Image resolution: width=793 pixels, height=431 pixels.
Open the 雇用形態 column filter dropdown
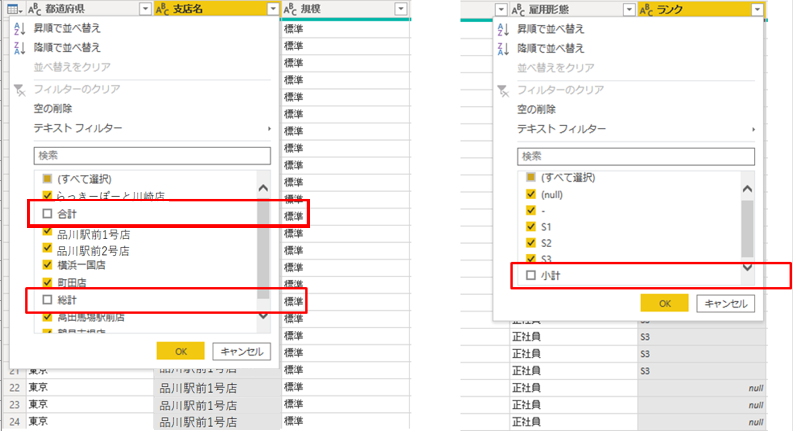627,9
